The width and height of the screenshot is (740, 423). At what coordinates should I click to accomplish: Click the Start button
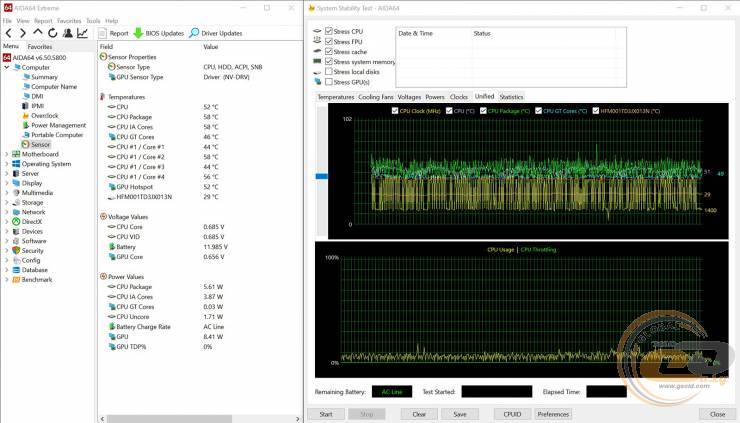tap(326, 414)
